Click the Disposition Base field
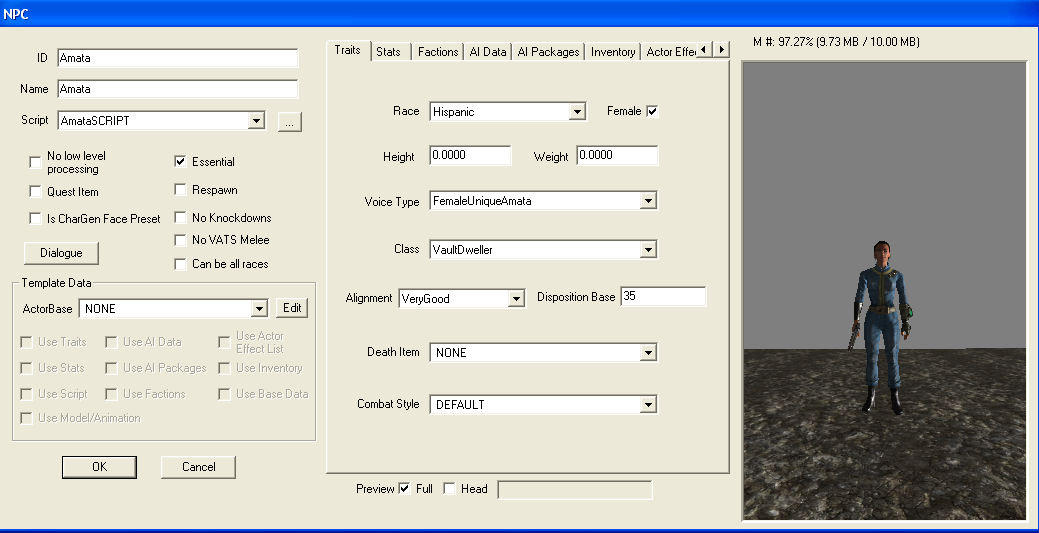The height and width of the screenshot is (533, 1039). (663, 296)
